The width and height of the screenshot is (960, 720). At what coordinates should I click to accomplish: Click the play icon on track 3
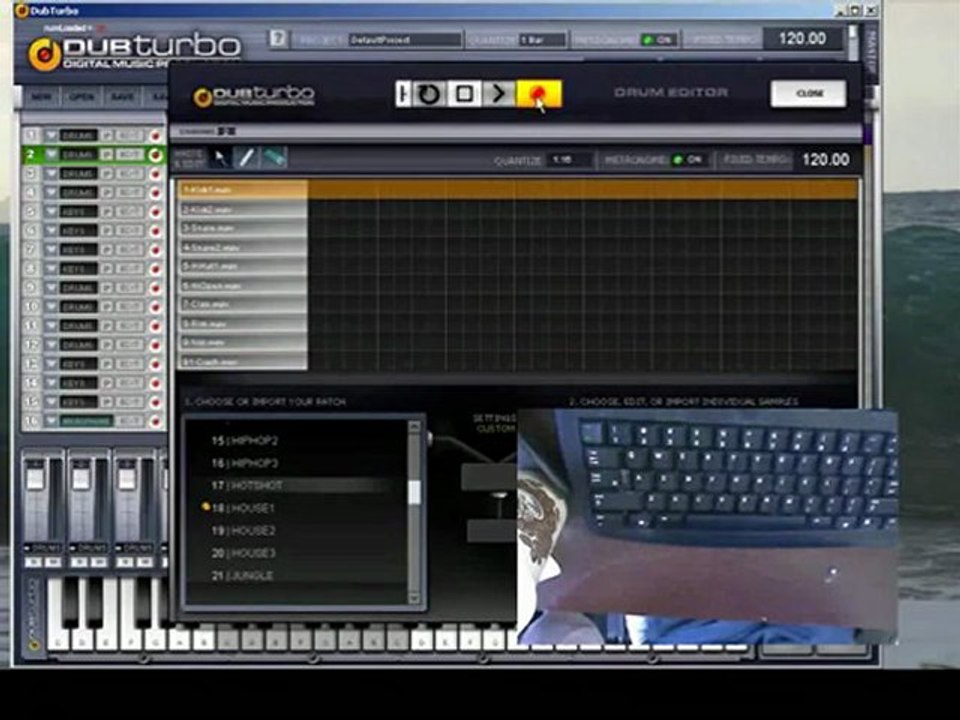107,174
